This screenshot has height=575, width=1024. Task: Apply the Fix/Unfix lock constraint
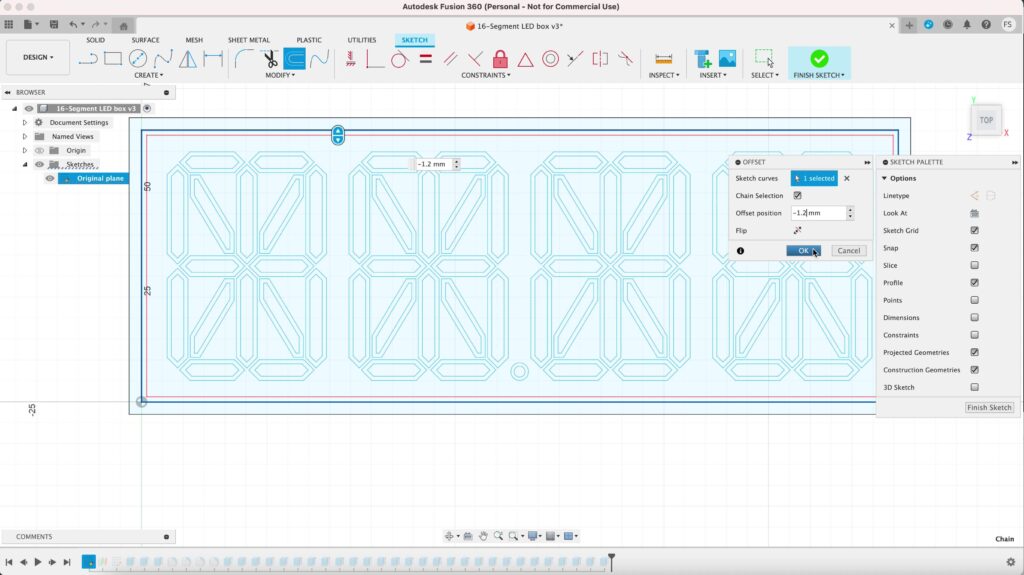(500, 59)
